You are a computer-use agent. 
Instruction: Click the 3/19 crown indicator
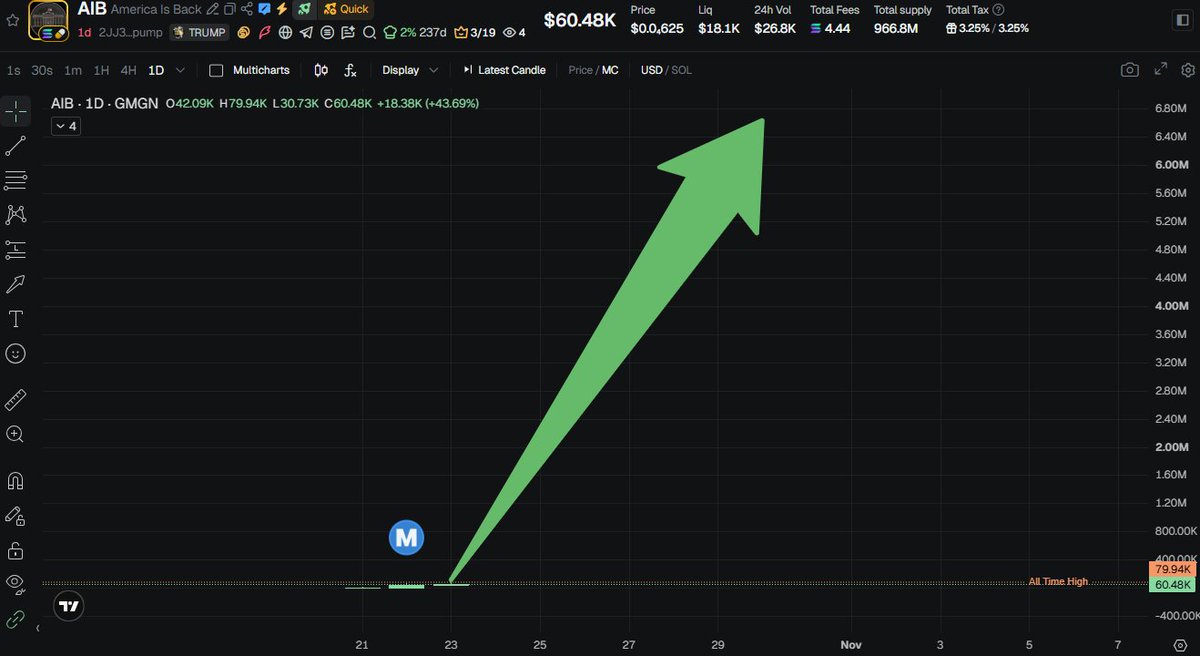475,32
